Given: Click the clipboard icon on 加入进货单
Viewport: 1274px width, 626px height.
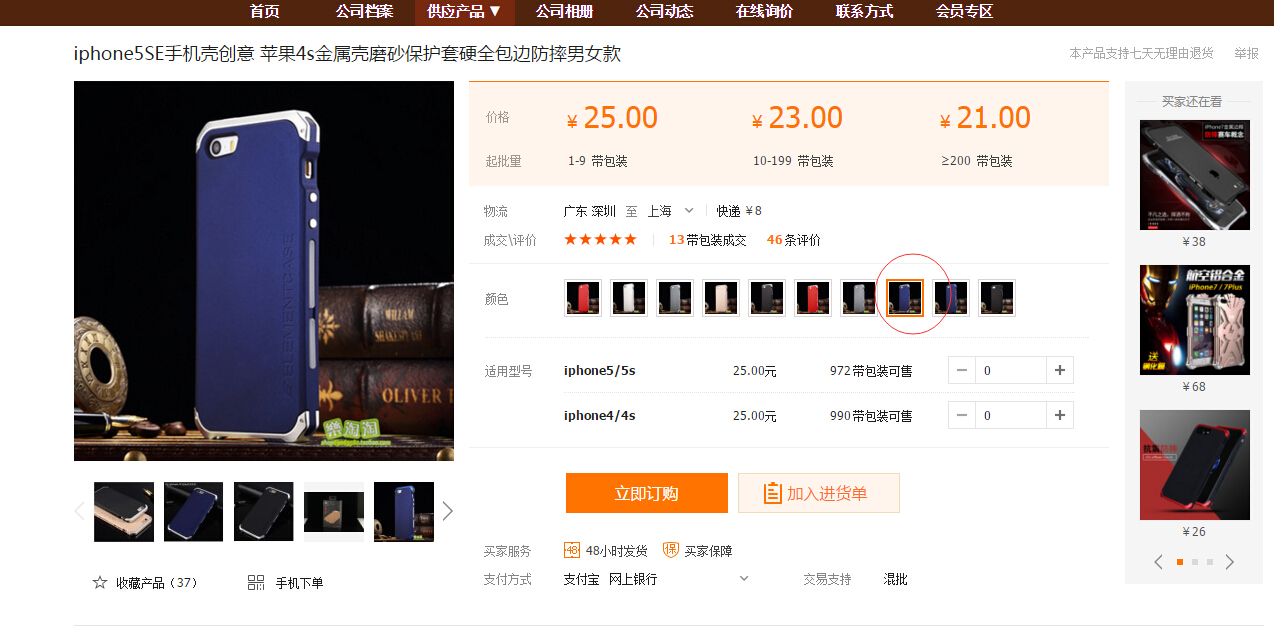Looking at the screenshot, I should pyautogui.click(x=772, y=493).
